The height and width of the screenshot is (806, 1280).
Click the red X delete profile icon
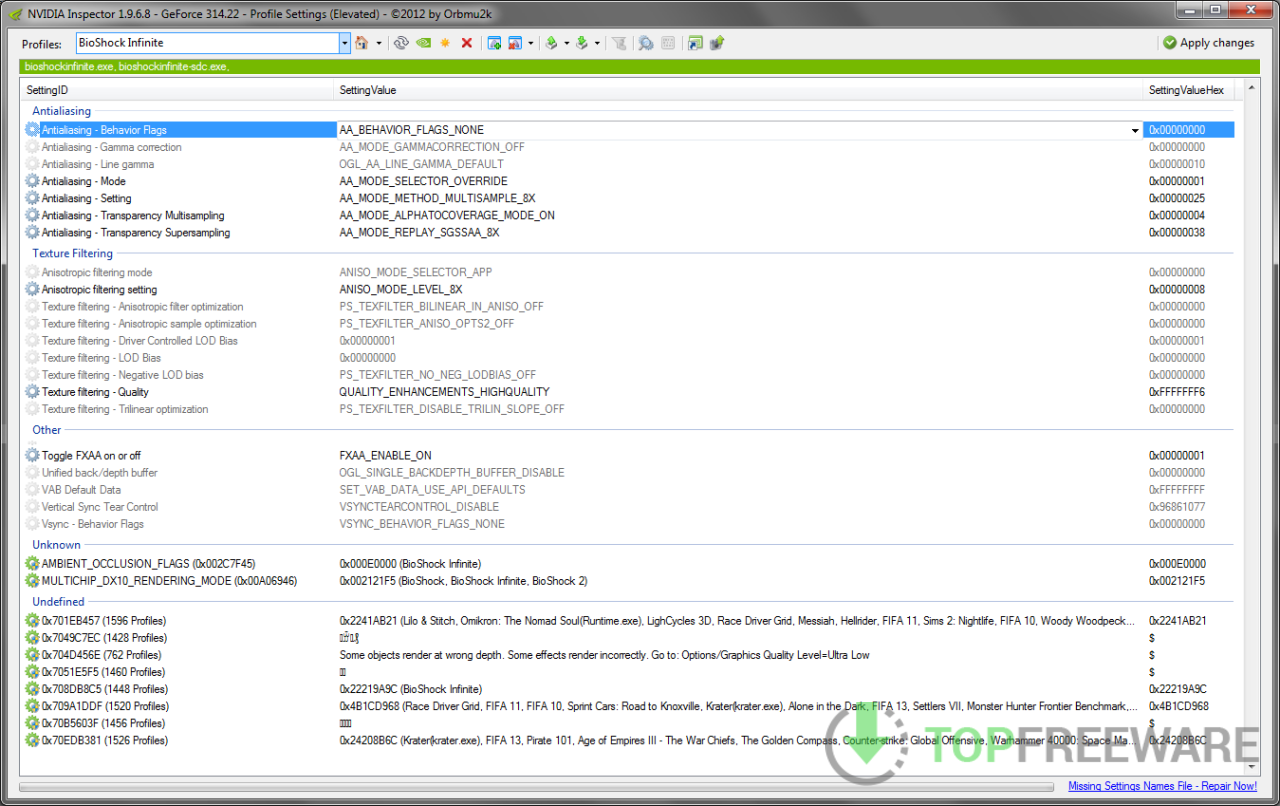tap(466, 43)
